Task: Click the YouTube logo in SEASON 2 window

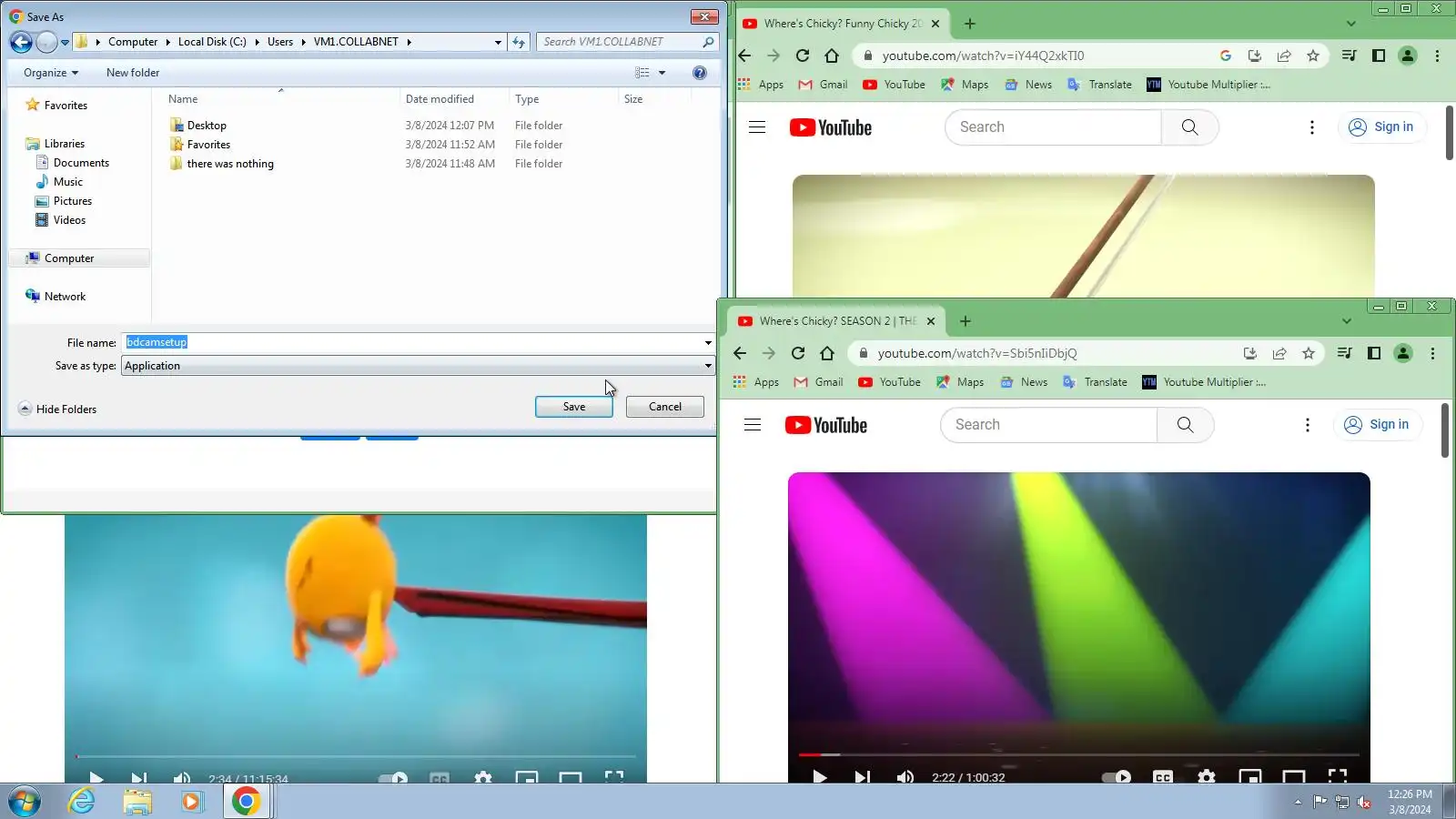Action: (826, 425)
